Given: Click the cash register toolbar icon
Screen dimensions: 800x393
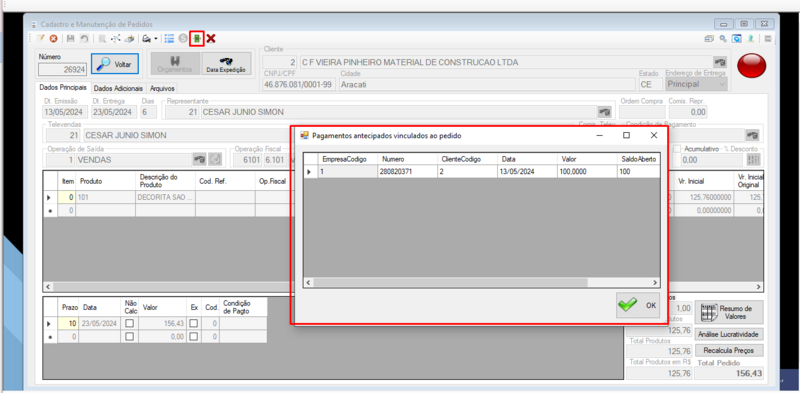Looking at the screenshot, I should pyautogui.click(x=130, y=38).
